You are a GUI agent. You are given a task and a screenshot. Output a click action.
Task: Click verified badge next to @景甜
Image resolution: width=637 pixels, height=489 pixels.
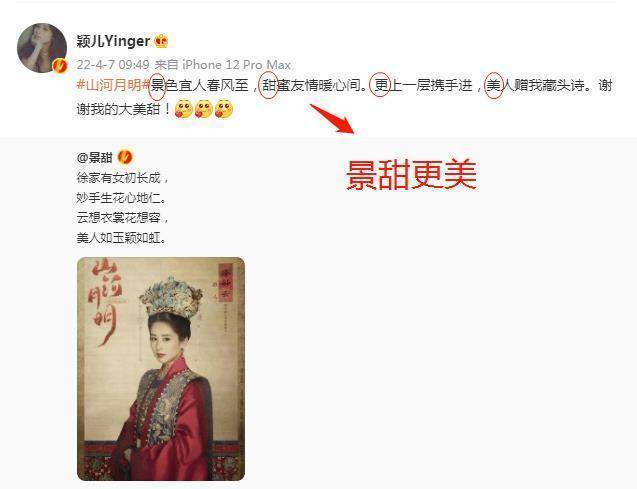click(x=125, y=157)
